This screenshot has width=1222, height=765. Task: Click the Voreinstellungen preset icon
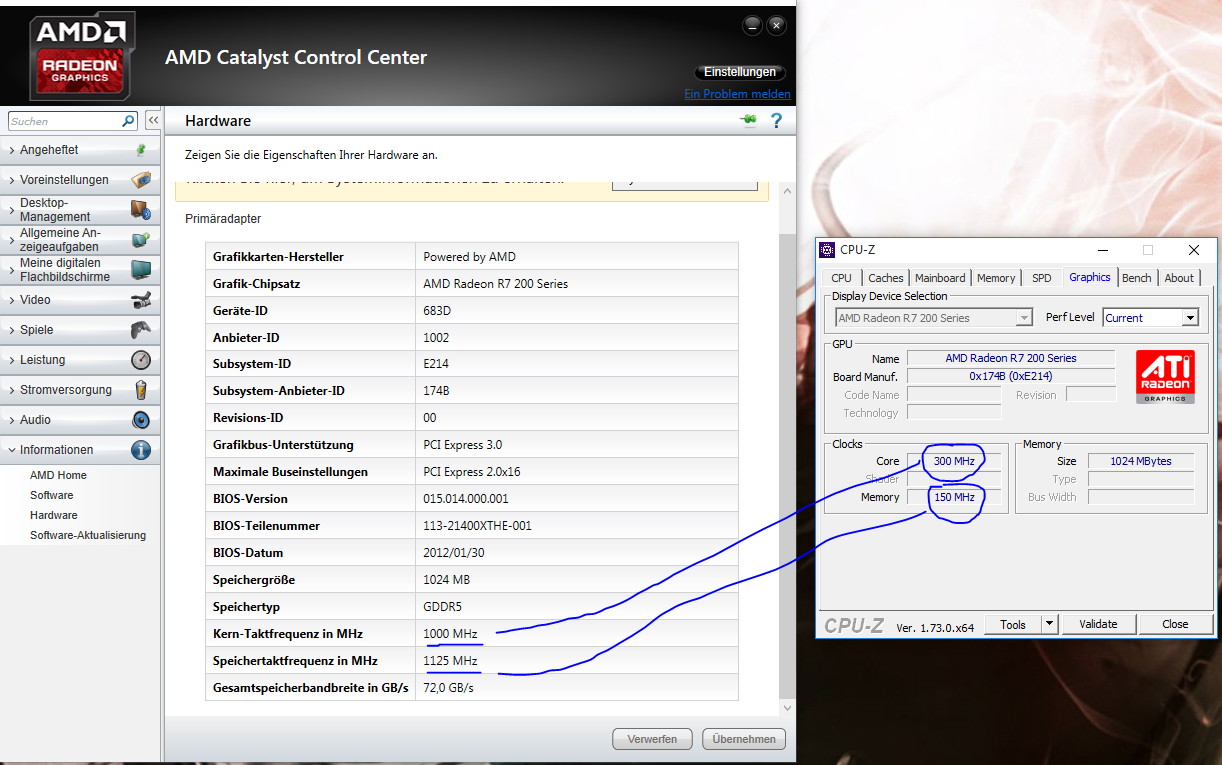tap(141, 180)
